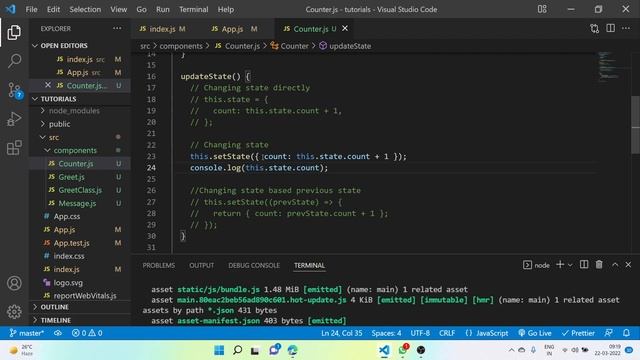The image size is (640, 360).
Task: Change UTF-8 file encoding
Action: tap(420, 333)
